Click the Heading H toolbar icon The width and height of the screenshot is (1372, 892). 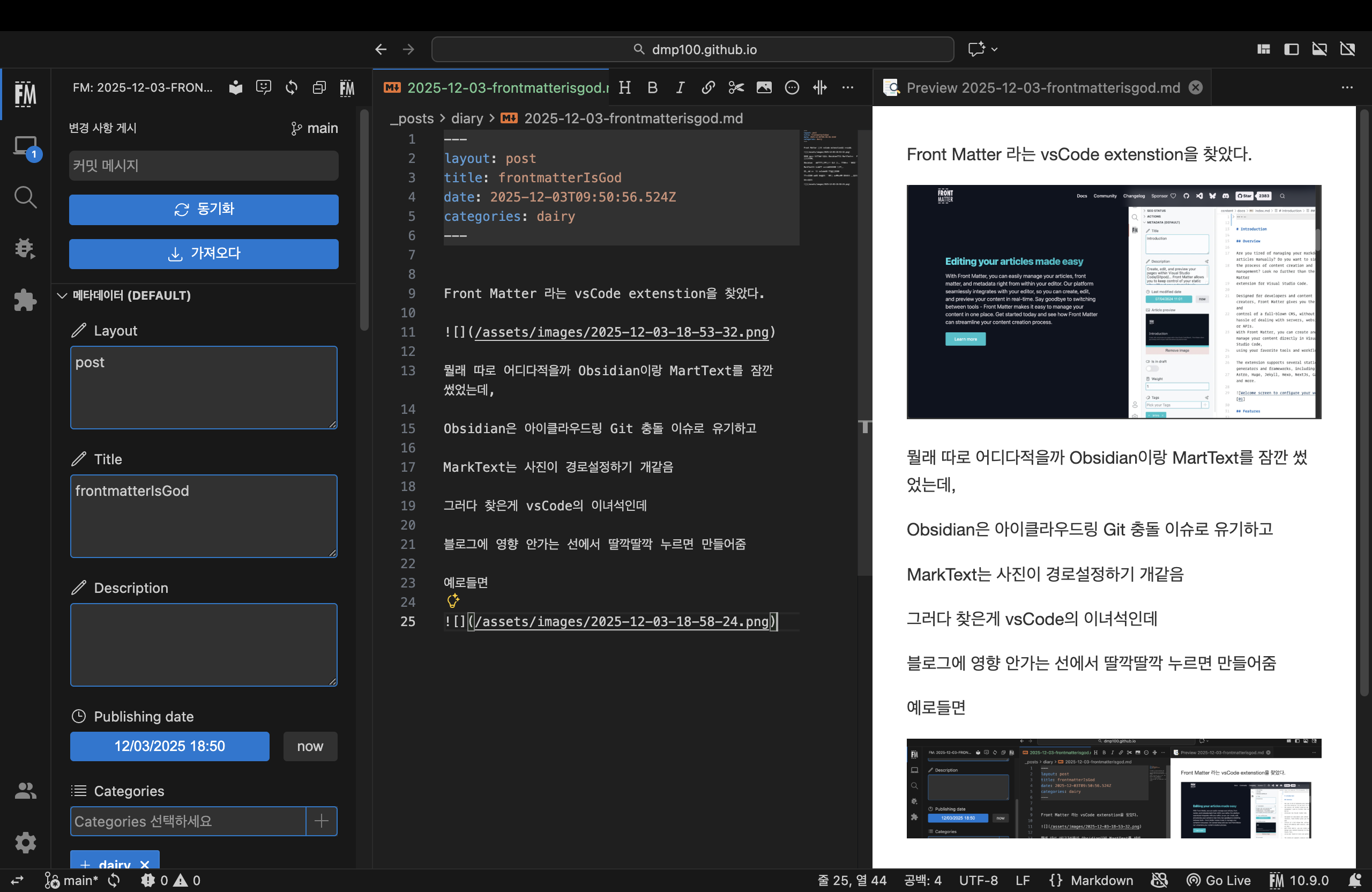click(624, 87)
